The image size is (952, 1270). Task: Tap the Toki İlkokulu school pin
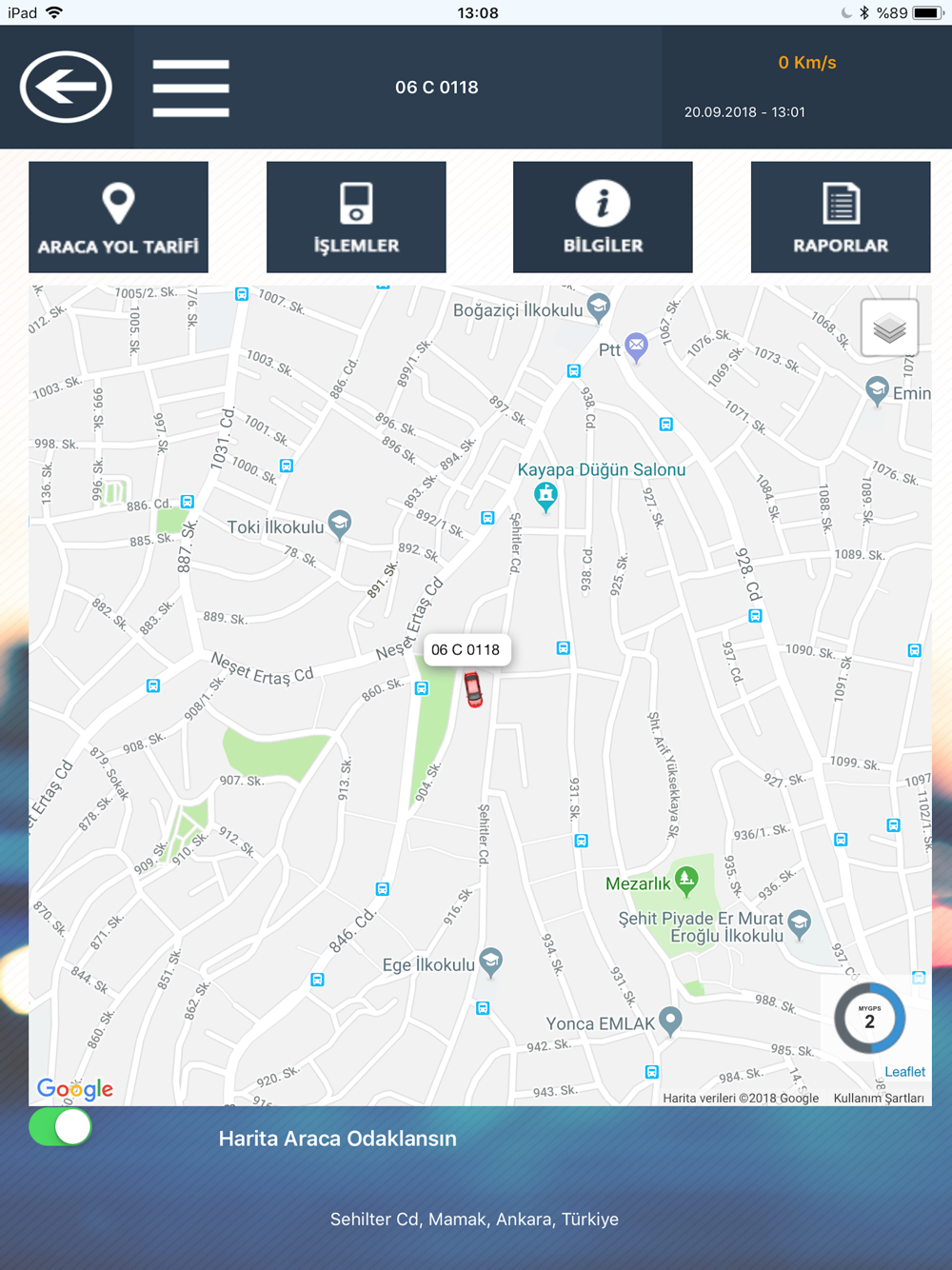(340, 525)
